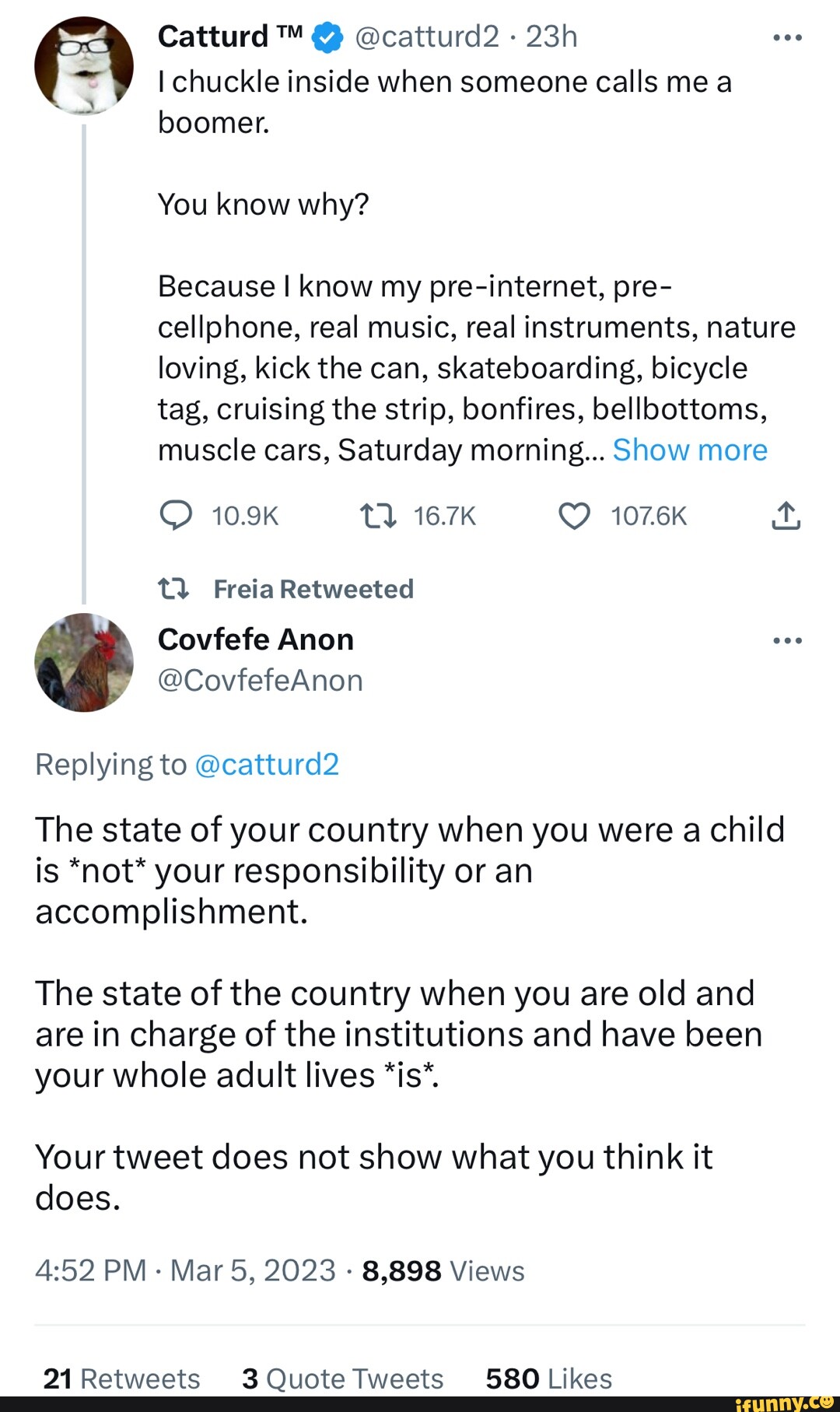This screenshot has width=840, height=1412.
Task: Open Catturd's cat profile picture
Action: [x=83, y=65]
